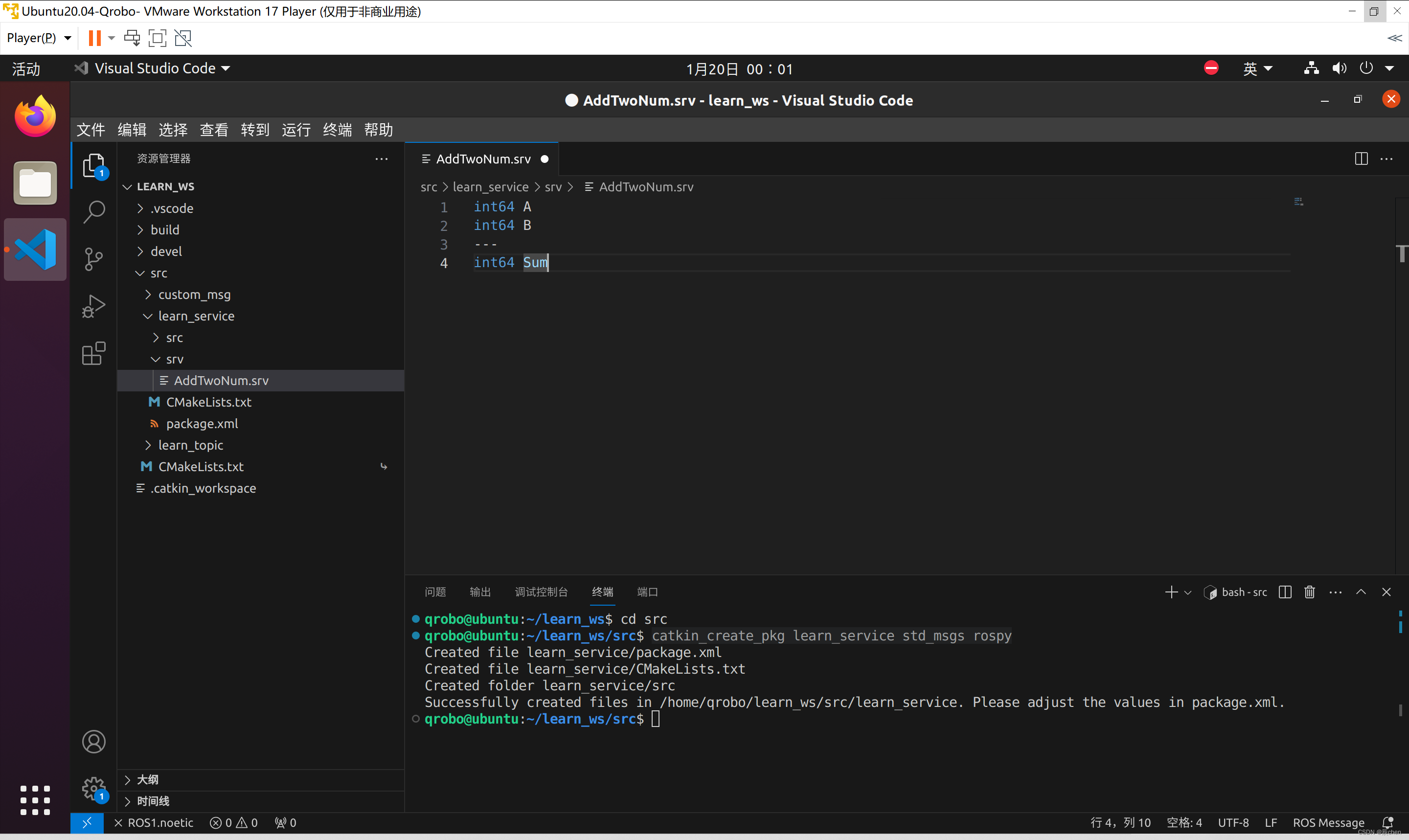This screenshot has height=840, width=1409.
Task: Click ROS1.noetic in status bar
Action: pyautogui.click(x=153, y=822)
